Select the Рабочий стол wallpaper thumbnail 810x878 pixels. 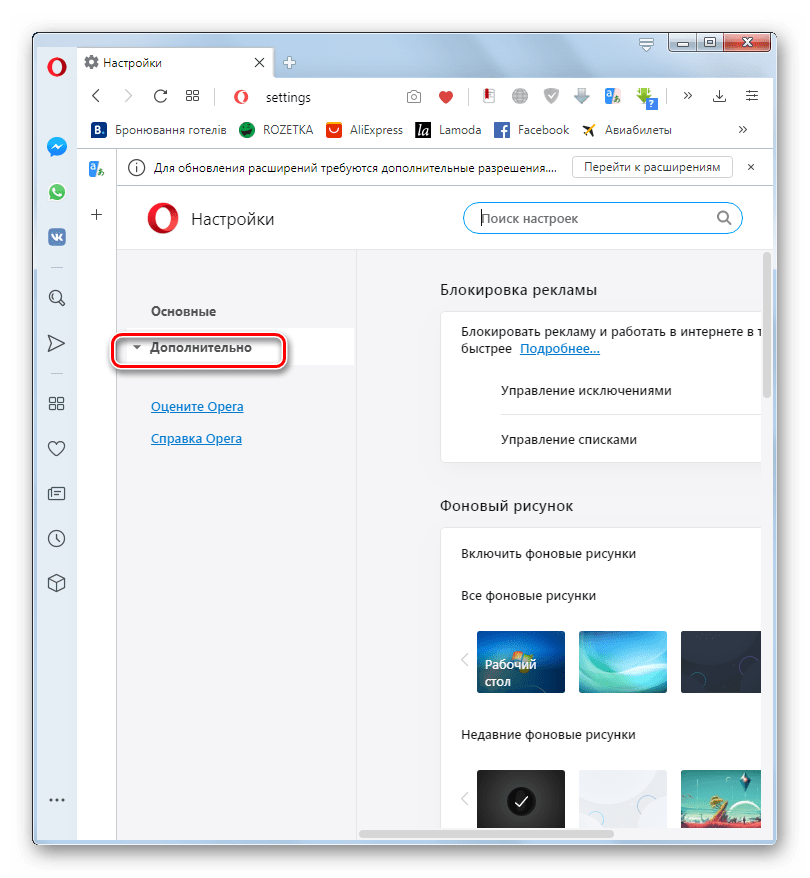coord(521,662)
